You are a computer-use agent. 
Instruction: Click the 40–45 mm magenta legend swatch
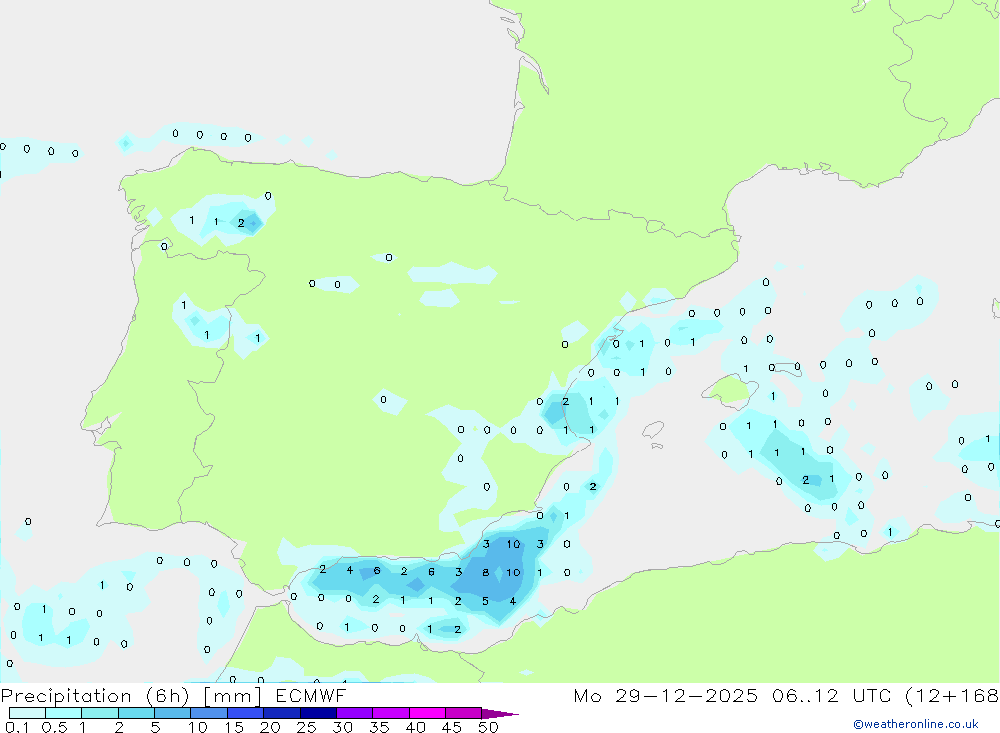pos(427,713)
